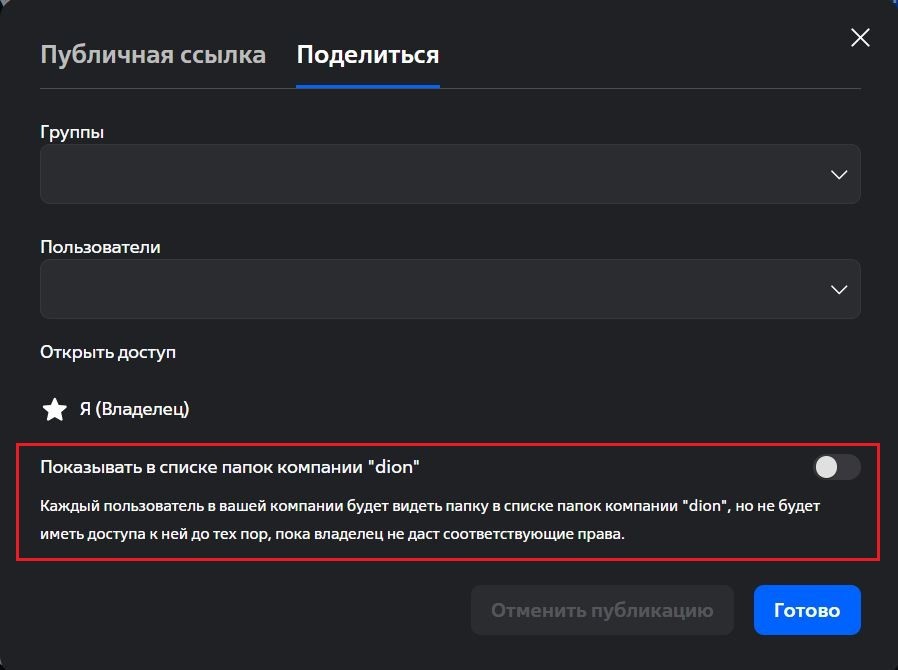Viewport: 898px width, 670px height.
Task: Click the chevron arrow in Пользователи field
Action: 839,289
